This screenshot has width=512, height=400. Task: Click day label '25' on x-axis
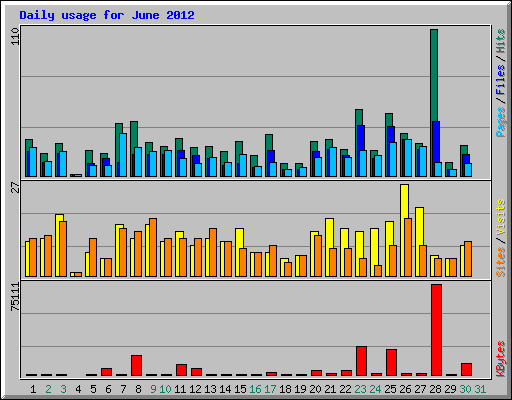[x=390, y=389]
